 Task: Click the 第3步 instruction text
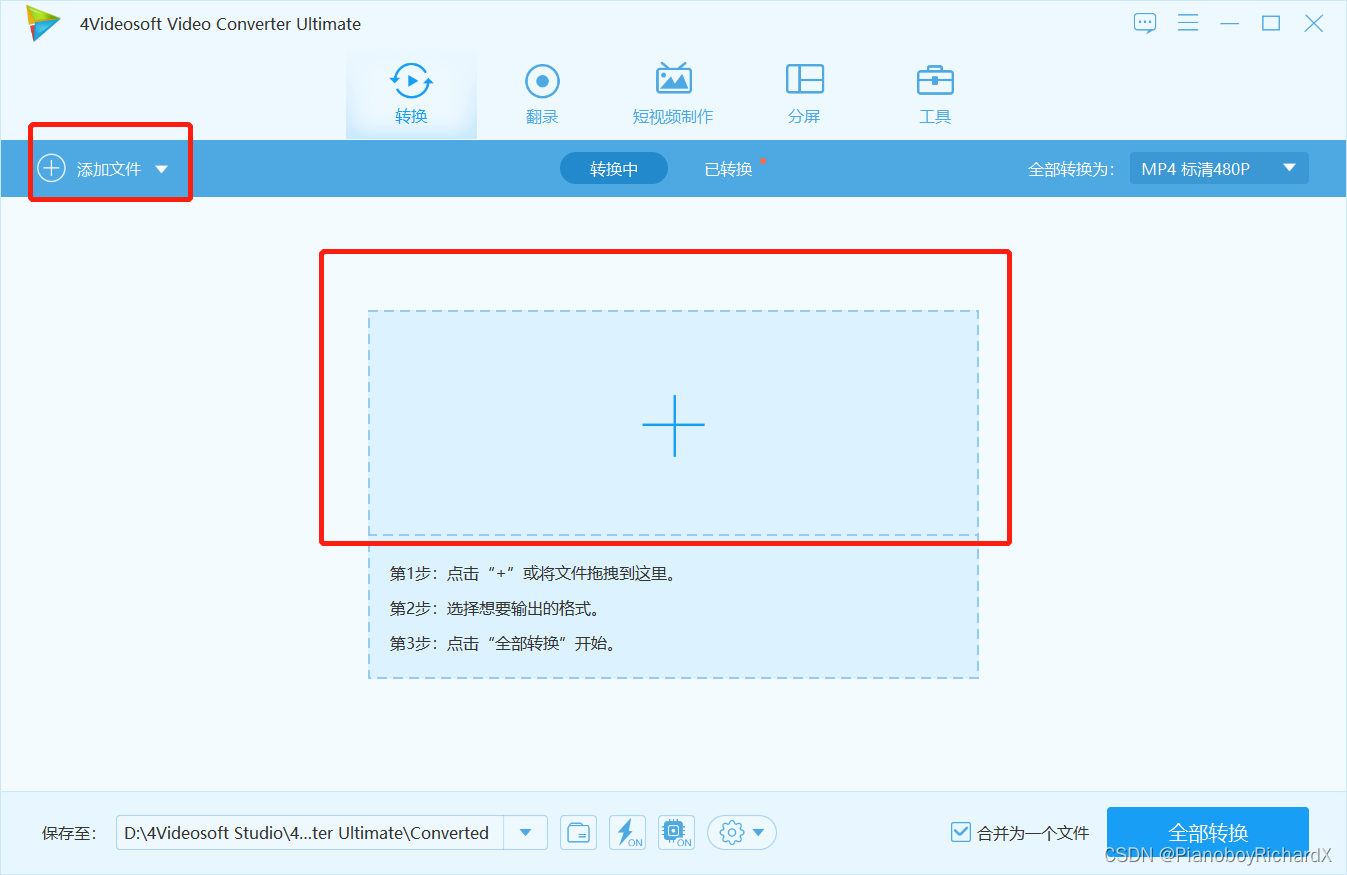click(x=504, y=643)
